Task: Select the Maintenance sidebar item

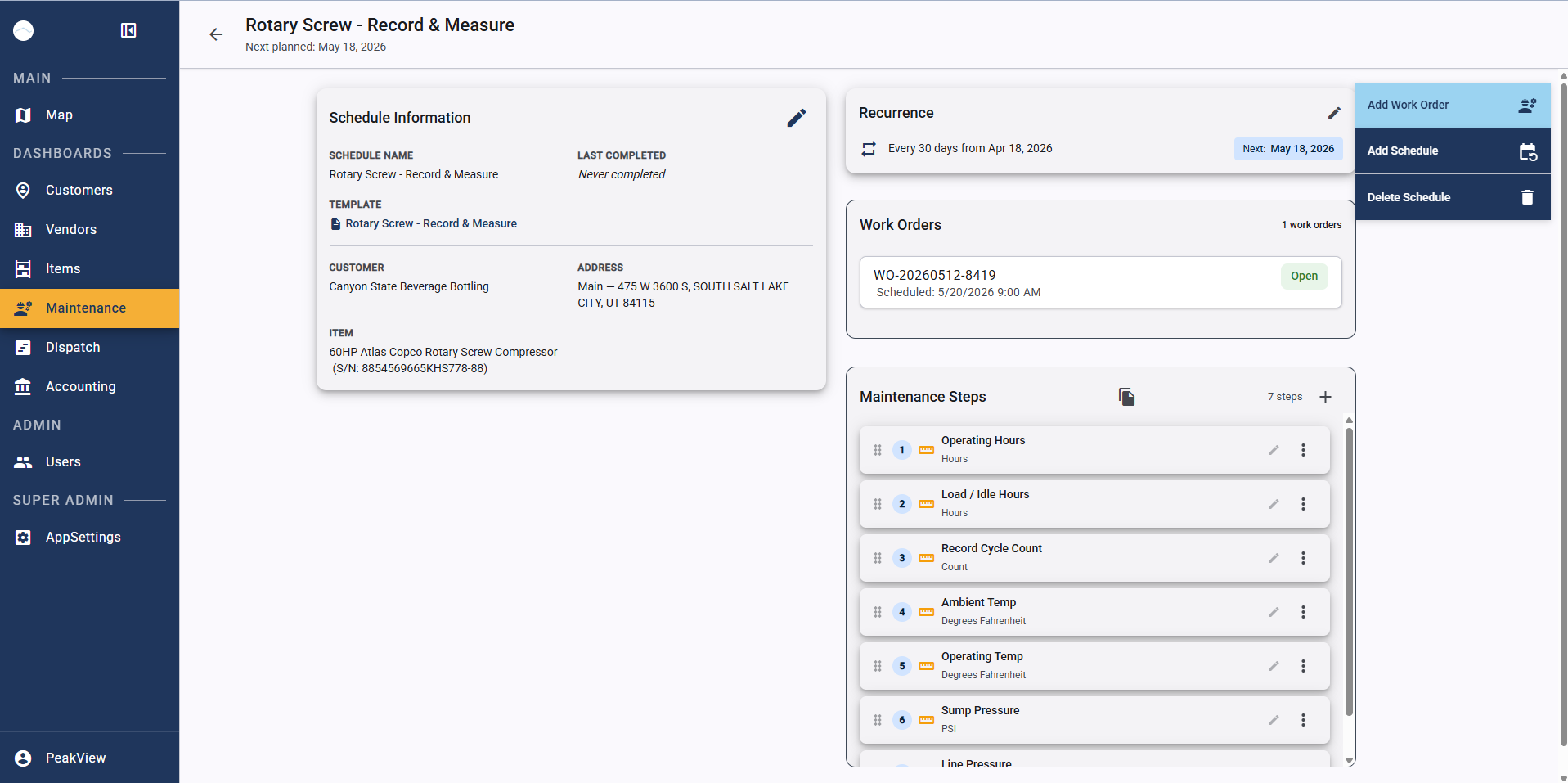Action: [90, 308]
